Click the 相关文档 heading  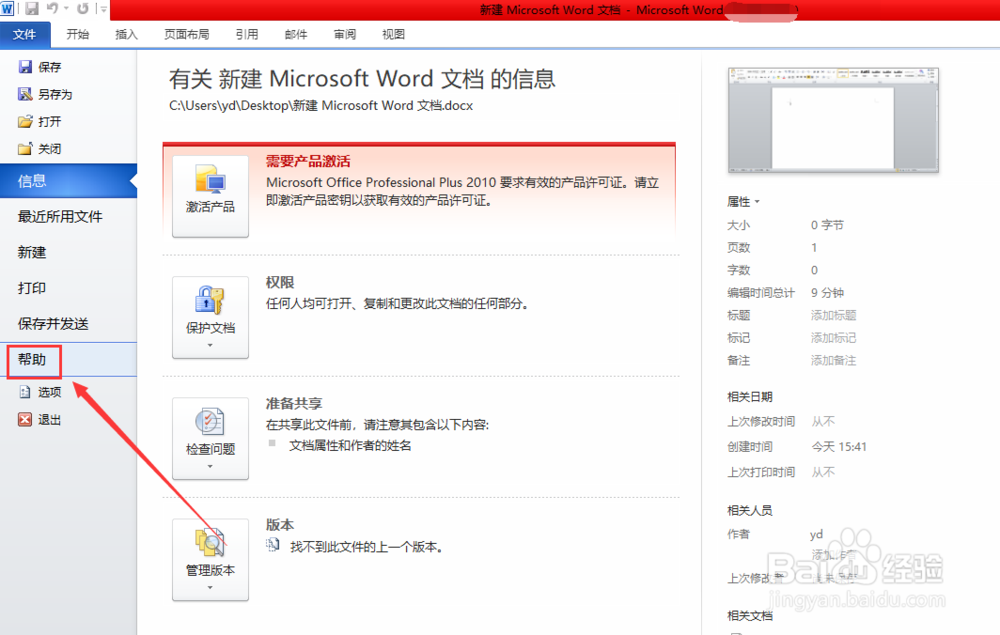750,615
